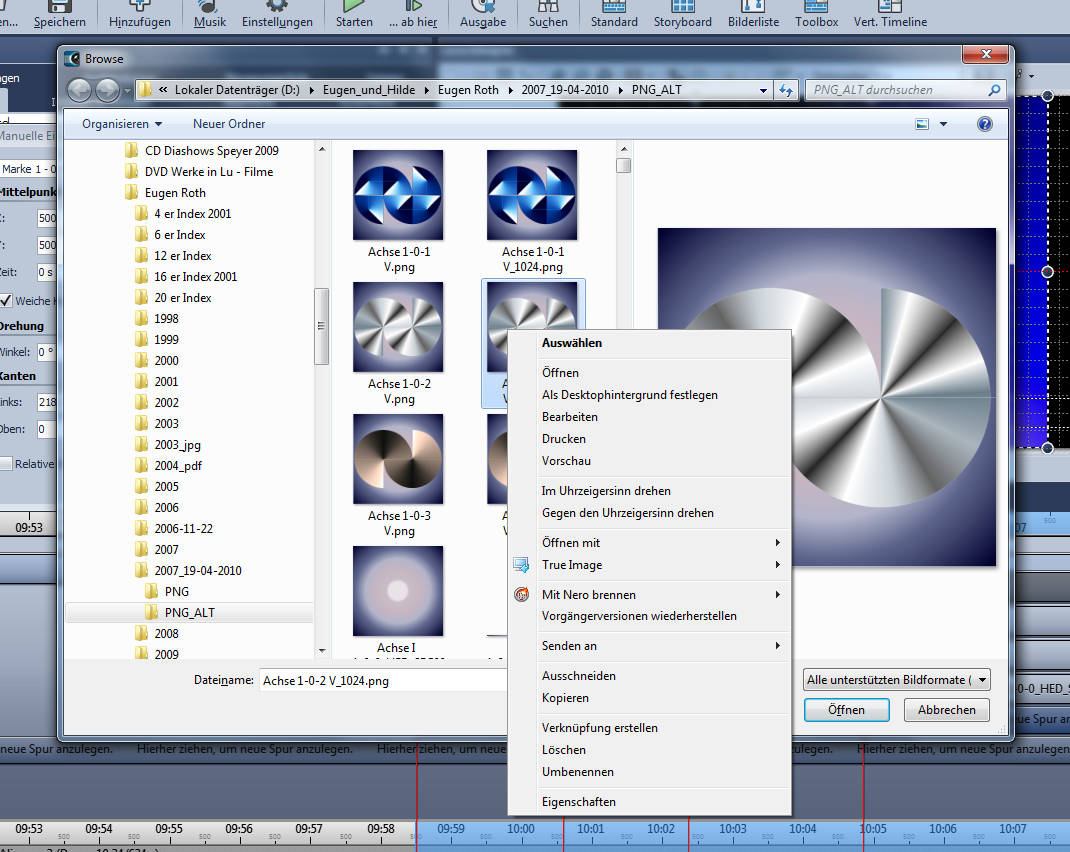Screen dimensions: 1070x852
Task: Click Neuer Ordner button
Action: (x=229, y=124)
